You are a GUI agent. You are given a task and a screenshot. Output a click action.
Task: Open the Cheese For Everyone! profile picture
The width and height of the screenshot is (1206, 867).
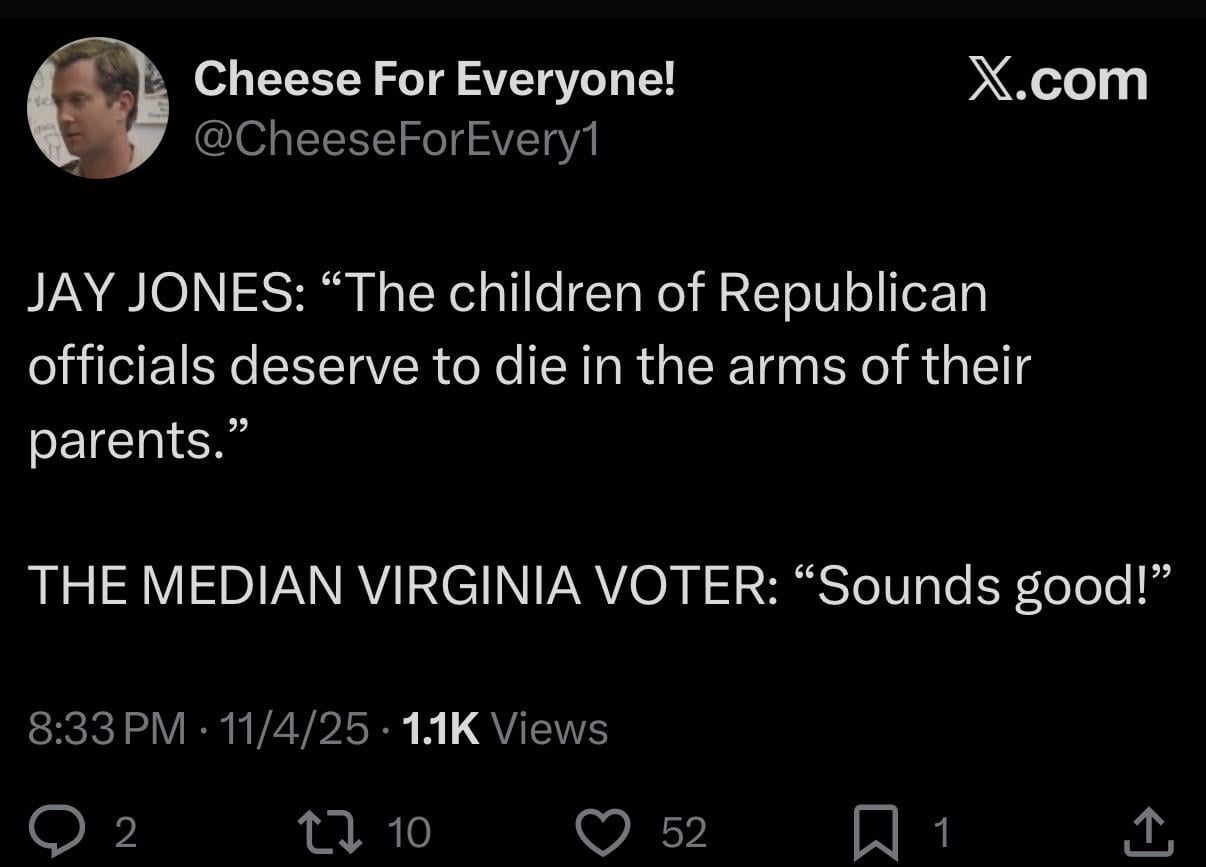(x=97, y=108)
